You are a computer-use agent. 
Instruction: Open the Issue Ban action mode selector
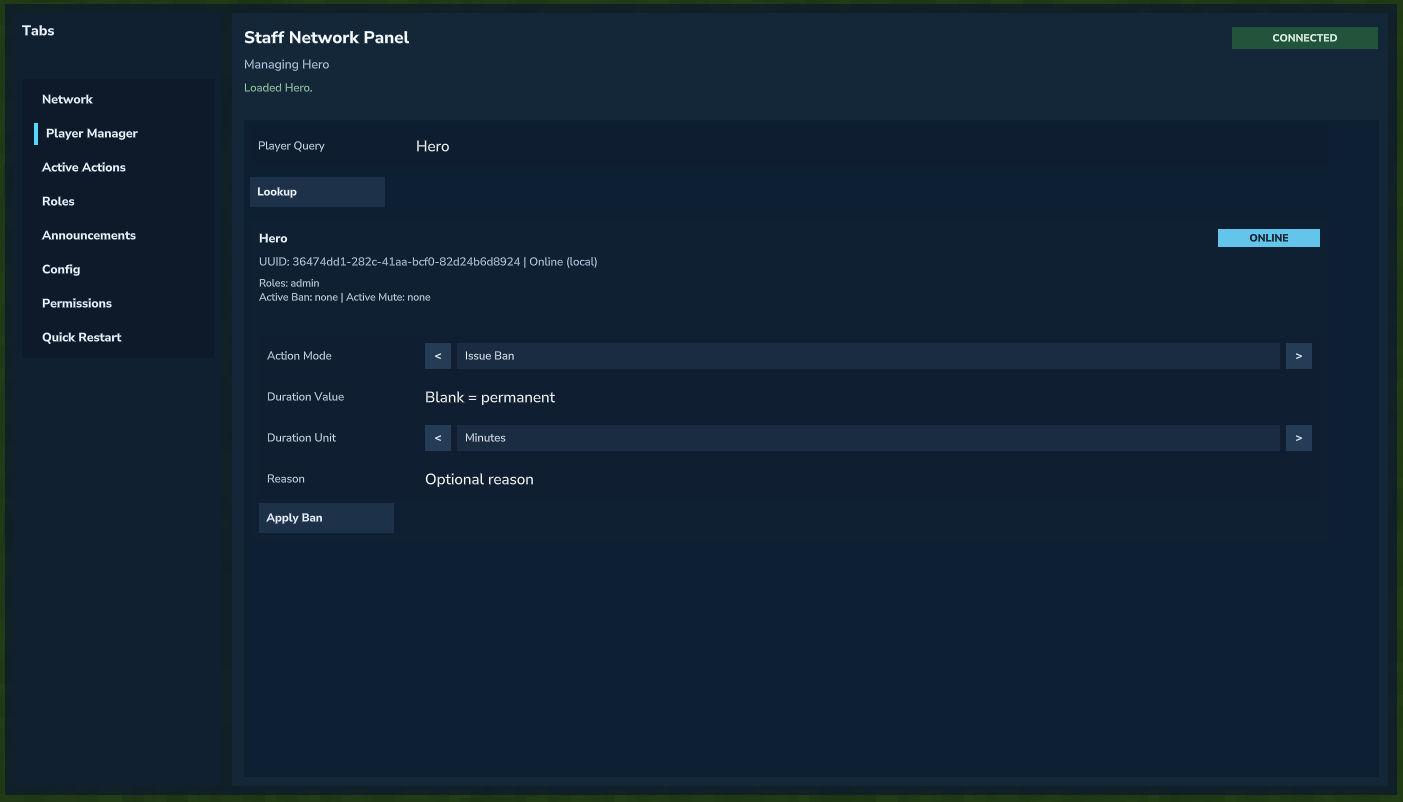867,356
